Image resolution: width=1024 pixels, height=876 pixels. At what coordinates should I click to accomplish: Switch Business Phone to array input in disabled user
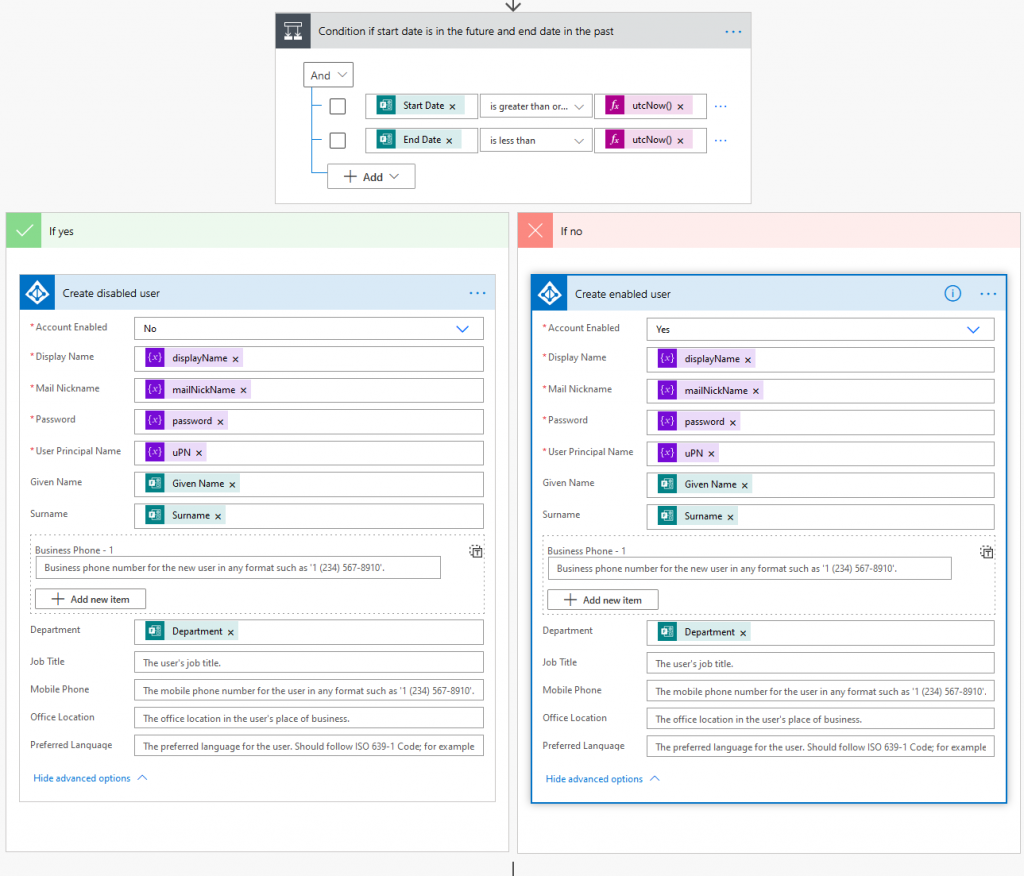[x=476, y=551]
